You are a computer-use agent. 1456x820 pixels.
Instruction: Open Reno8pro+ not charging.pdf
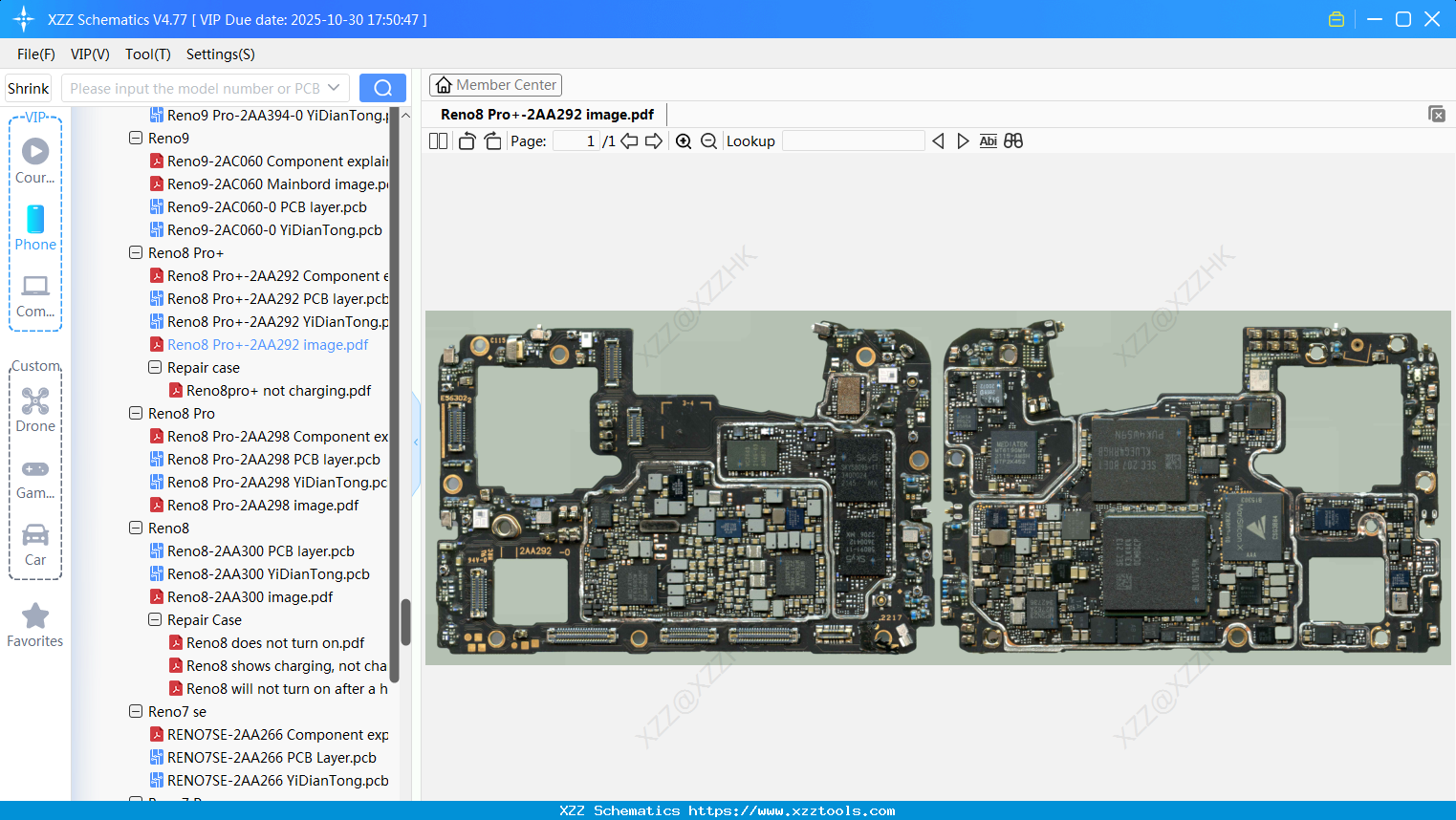pos(270,391)
